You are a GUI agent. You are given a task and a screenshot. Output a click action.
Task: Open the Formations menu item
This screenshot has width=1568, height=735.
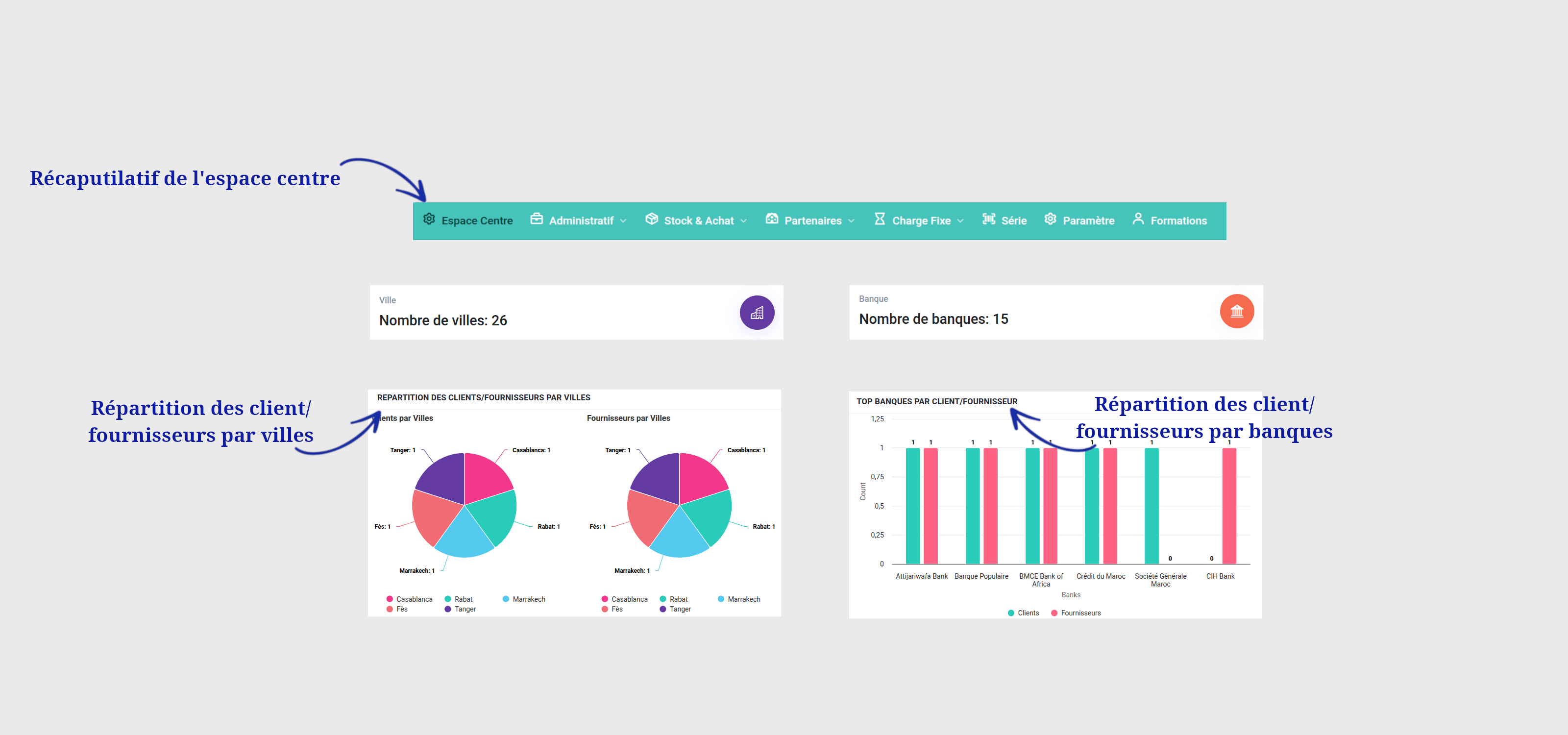[1170, 220]
